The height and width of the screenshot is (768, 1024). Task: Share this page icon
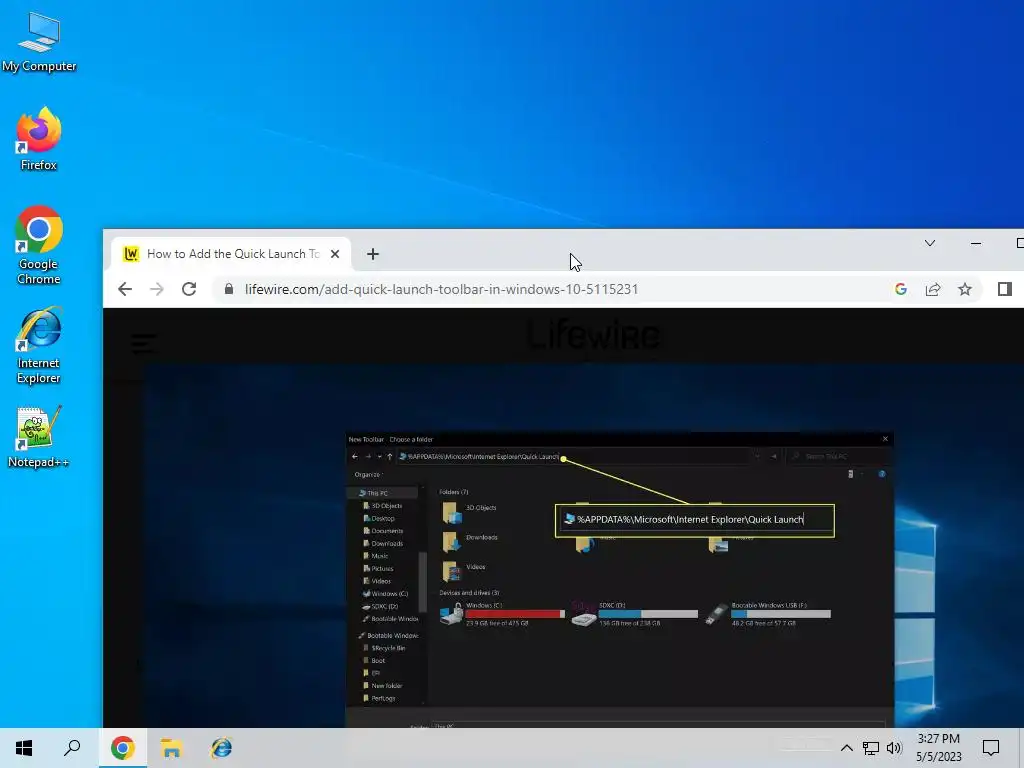[933, 289]
